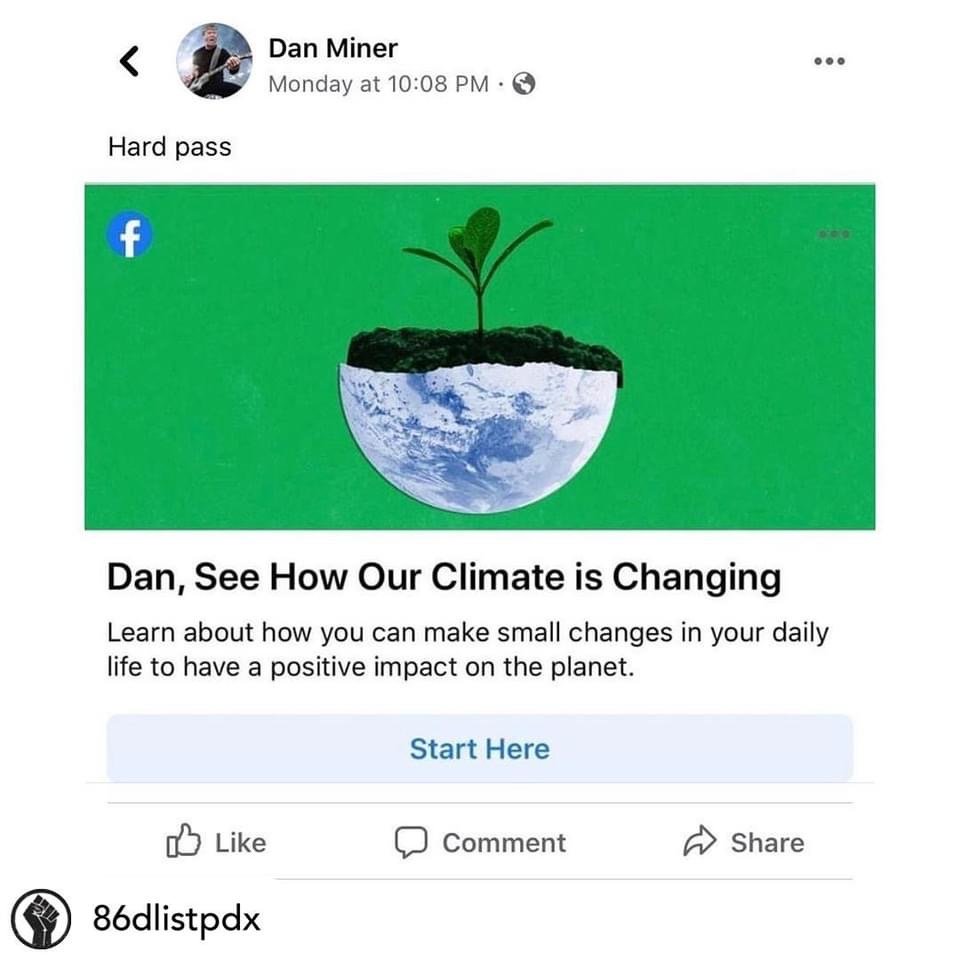
Task: Open Dan Miner's profile picture
Action: [214, 61]
